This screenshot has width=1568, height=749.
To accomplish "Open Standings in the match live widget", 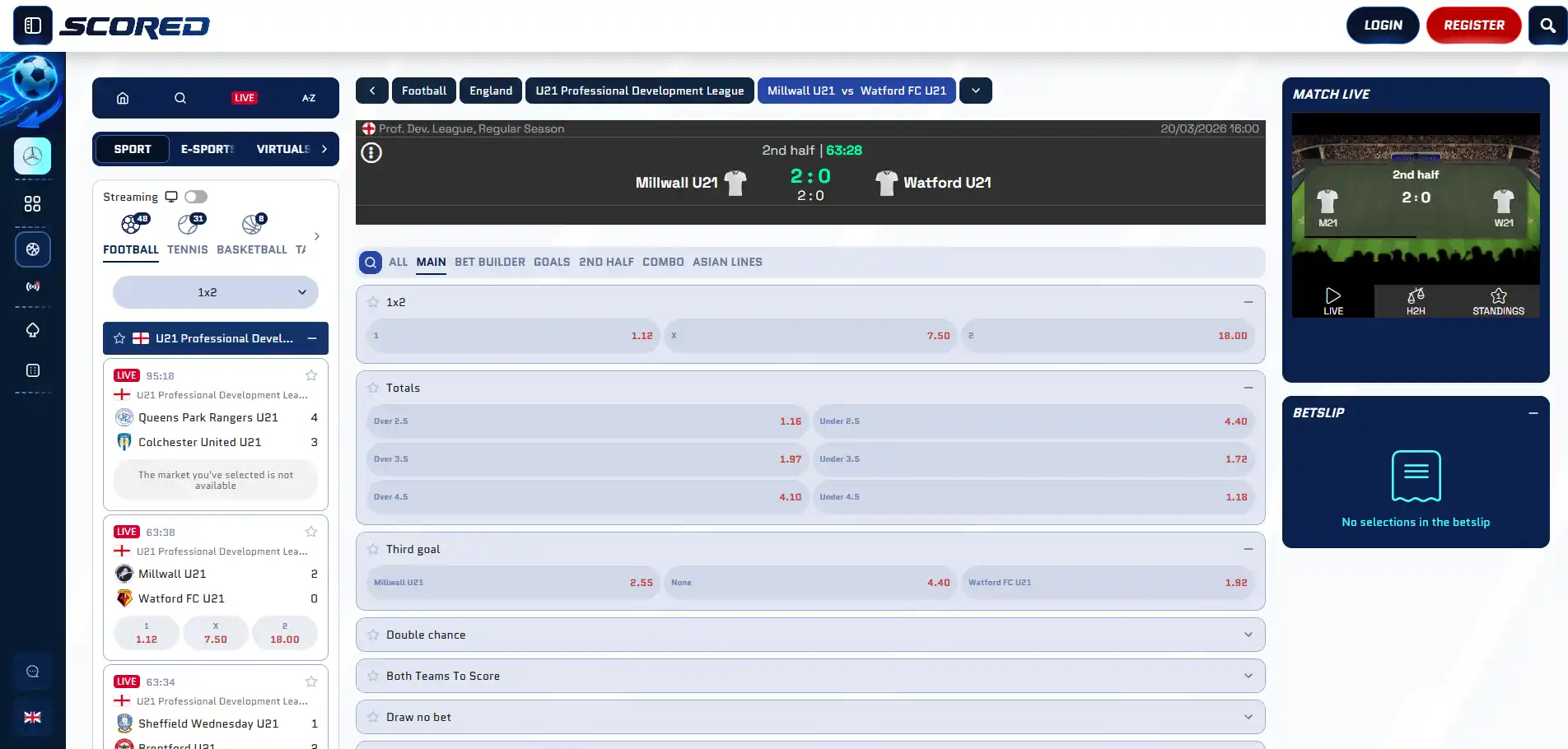I will [x=1498, y=301].
